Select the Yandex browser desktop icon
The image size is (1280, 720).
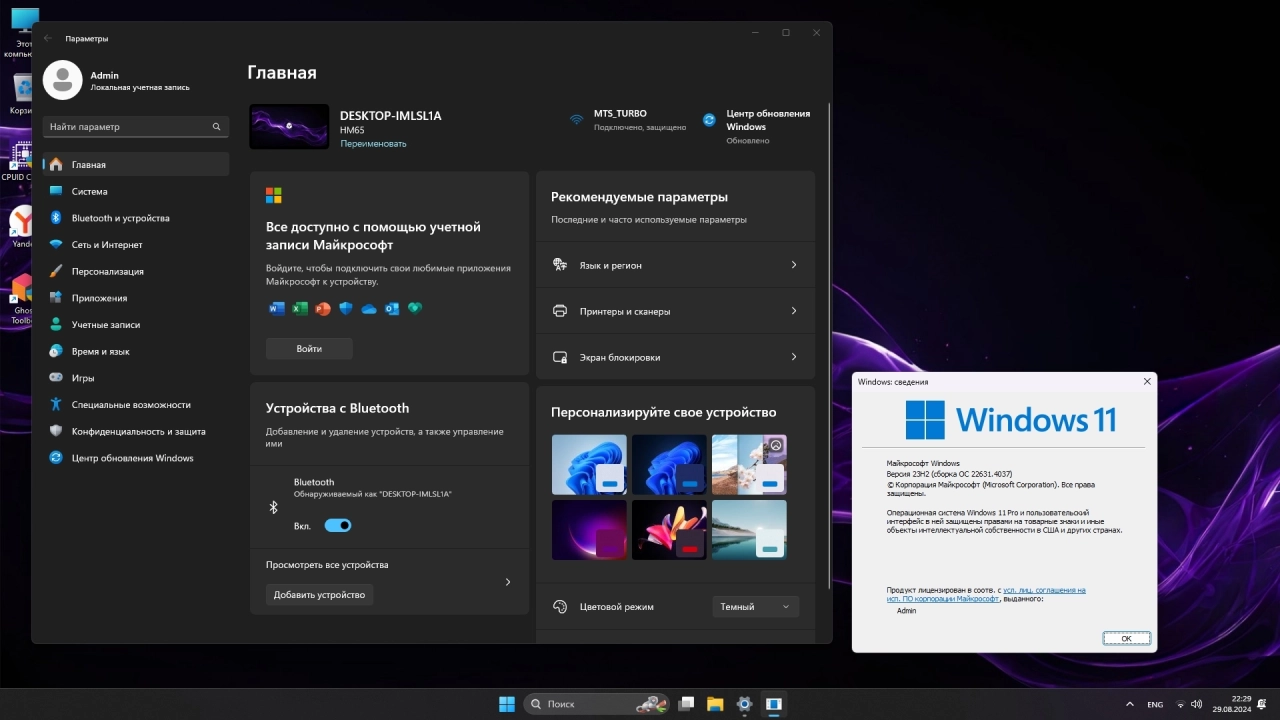[x=22, y=222]
